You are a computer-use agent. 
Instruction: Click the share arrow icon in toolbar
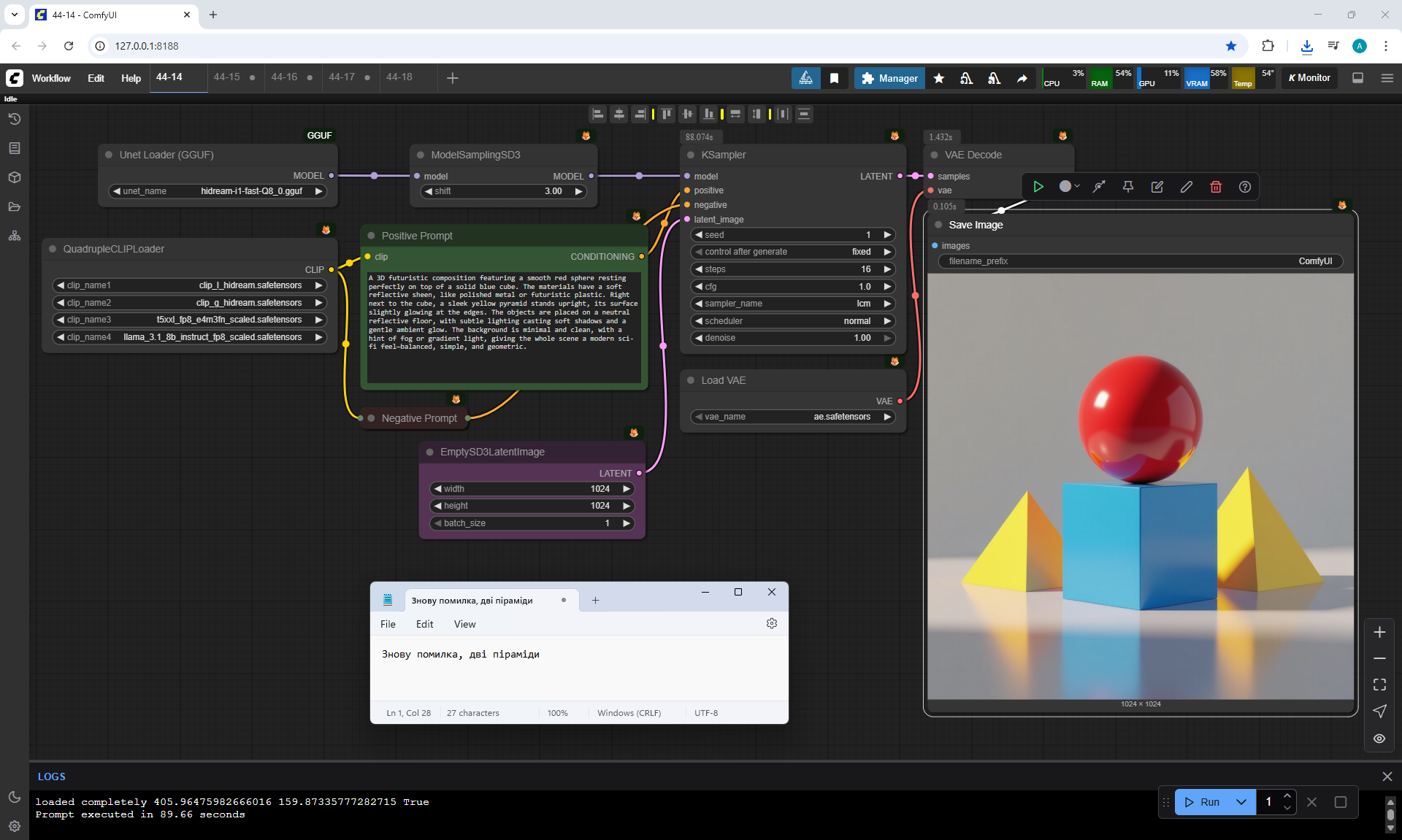[1022, 78]
